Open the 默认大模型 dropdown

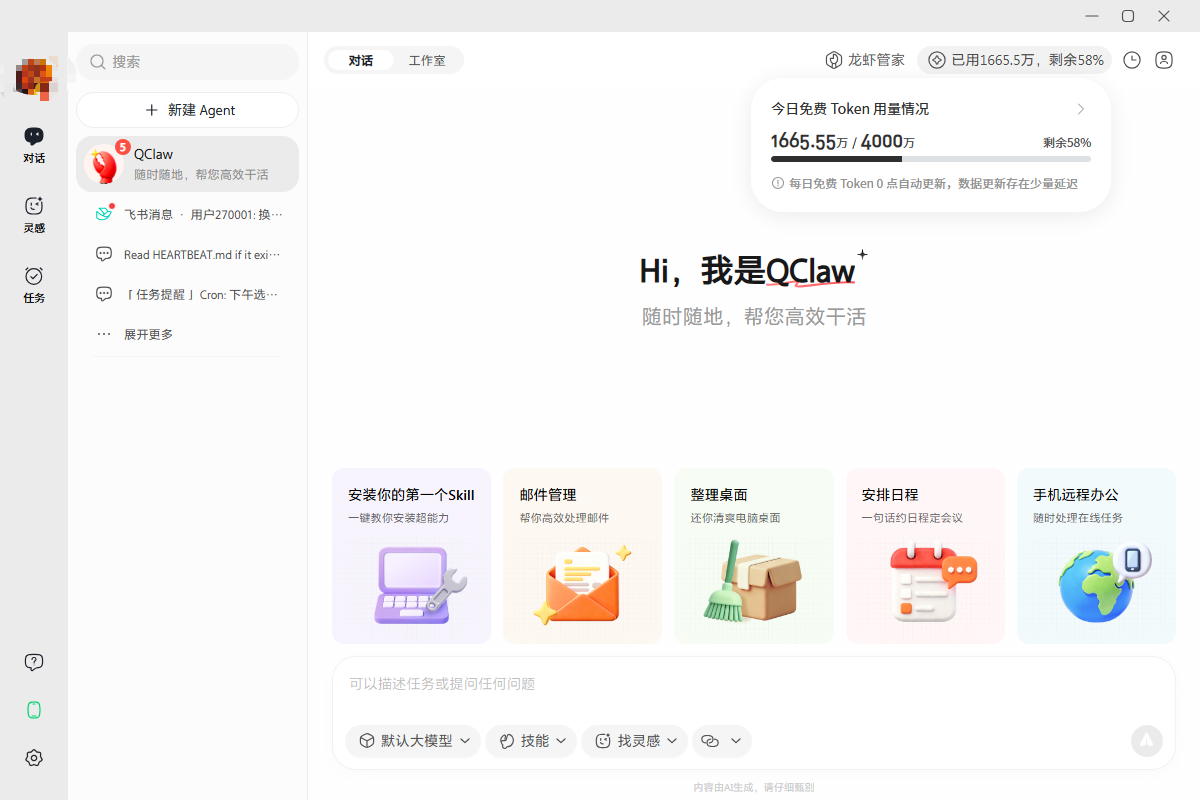click(x=412, y=741)
